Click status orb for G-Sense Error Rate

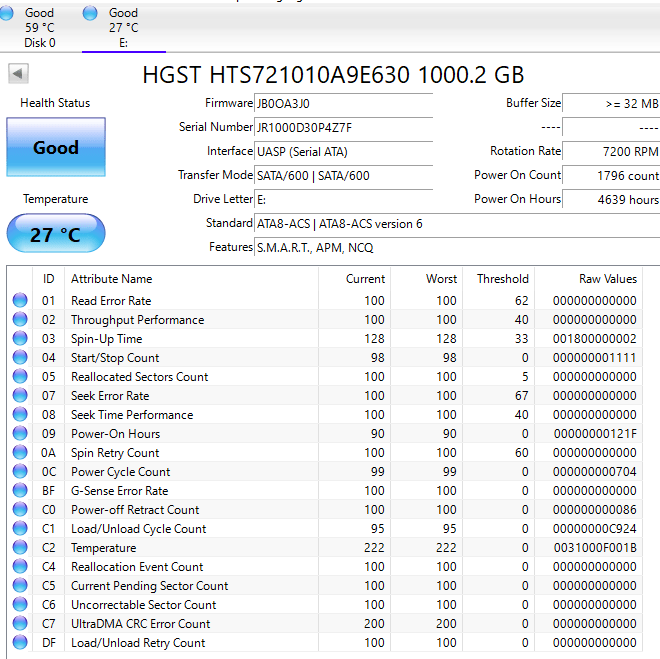20,490
